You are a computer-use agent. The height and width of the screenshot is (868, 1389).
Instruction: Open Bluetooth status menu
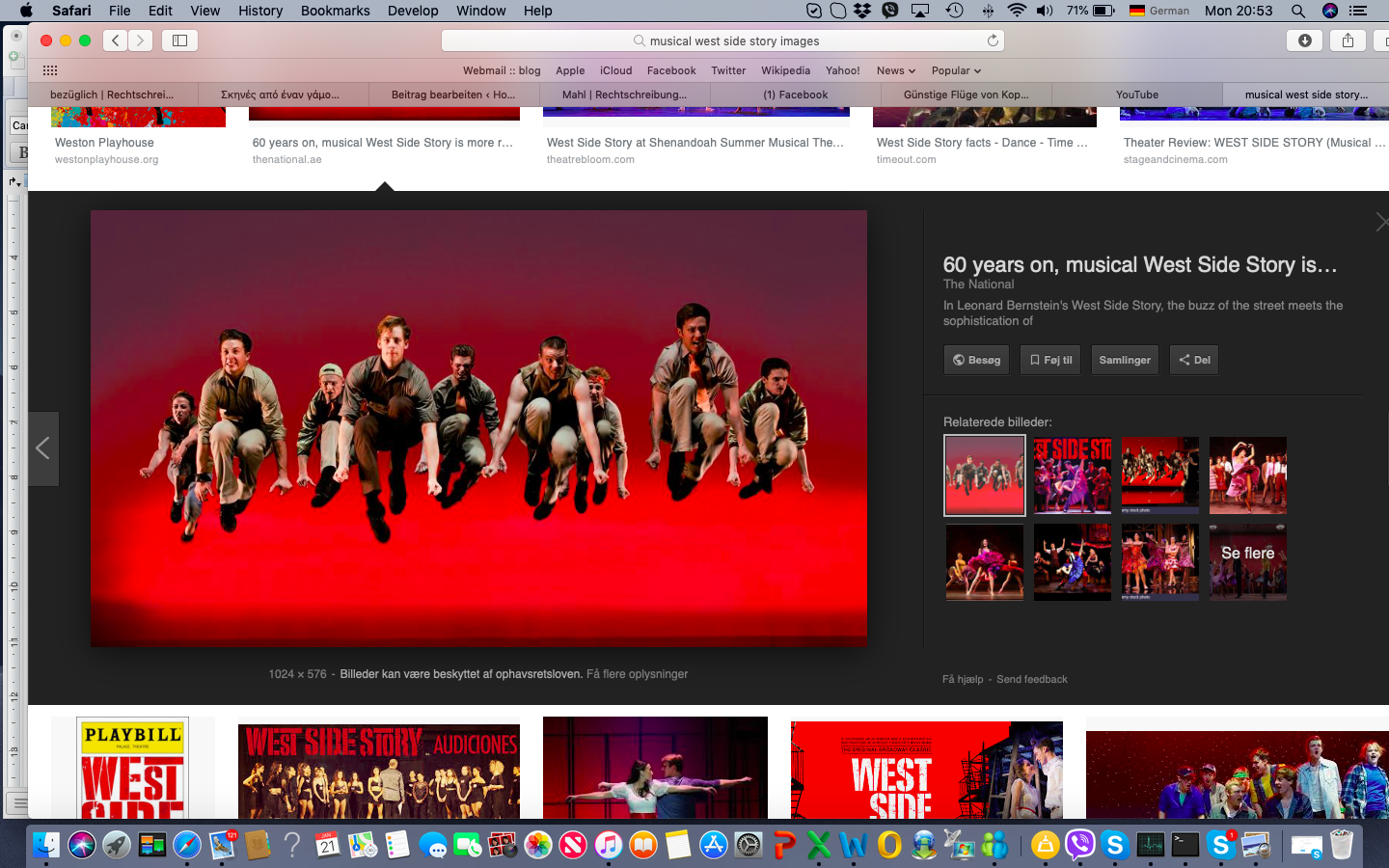click(x=988, y=11)
